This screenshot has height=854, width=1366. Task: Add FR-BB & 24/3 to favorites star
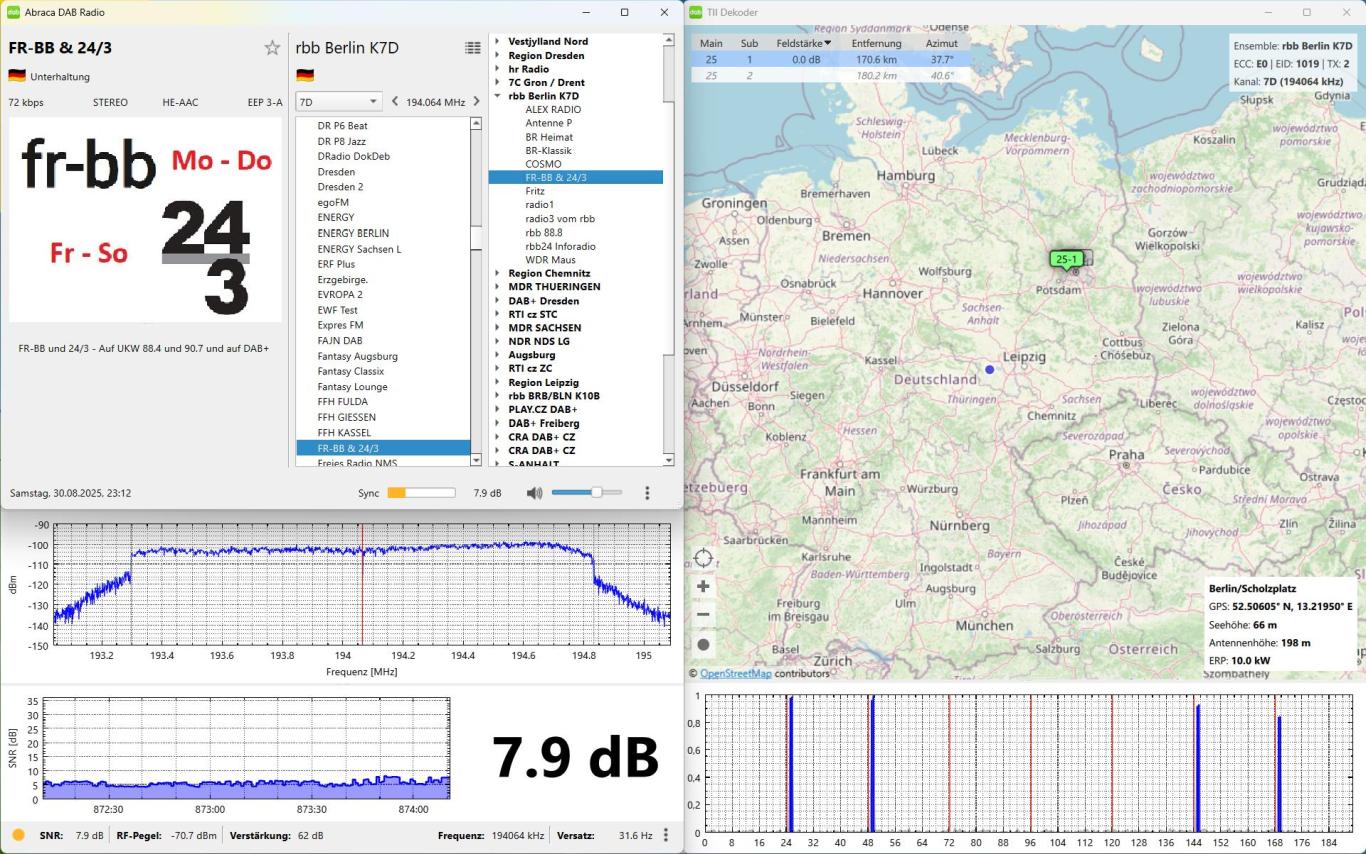coord(272,48)
